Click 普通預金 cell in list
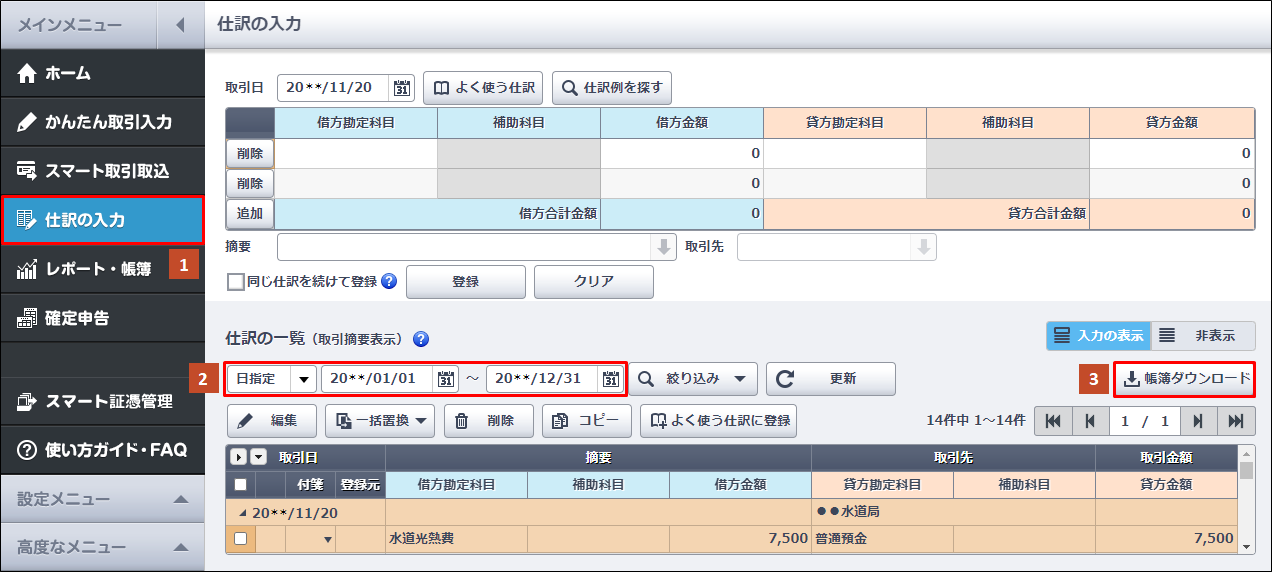 882,538
